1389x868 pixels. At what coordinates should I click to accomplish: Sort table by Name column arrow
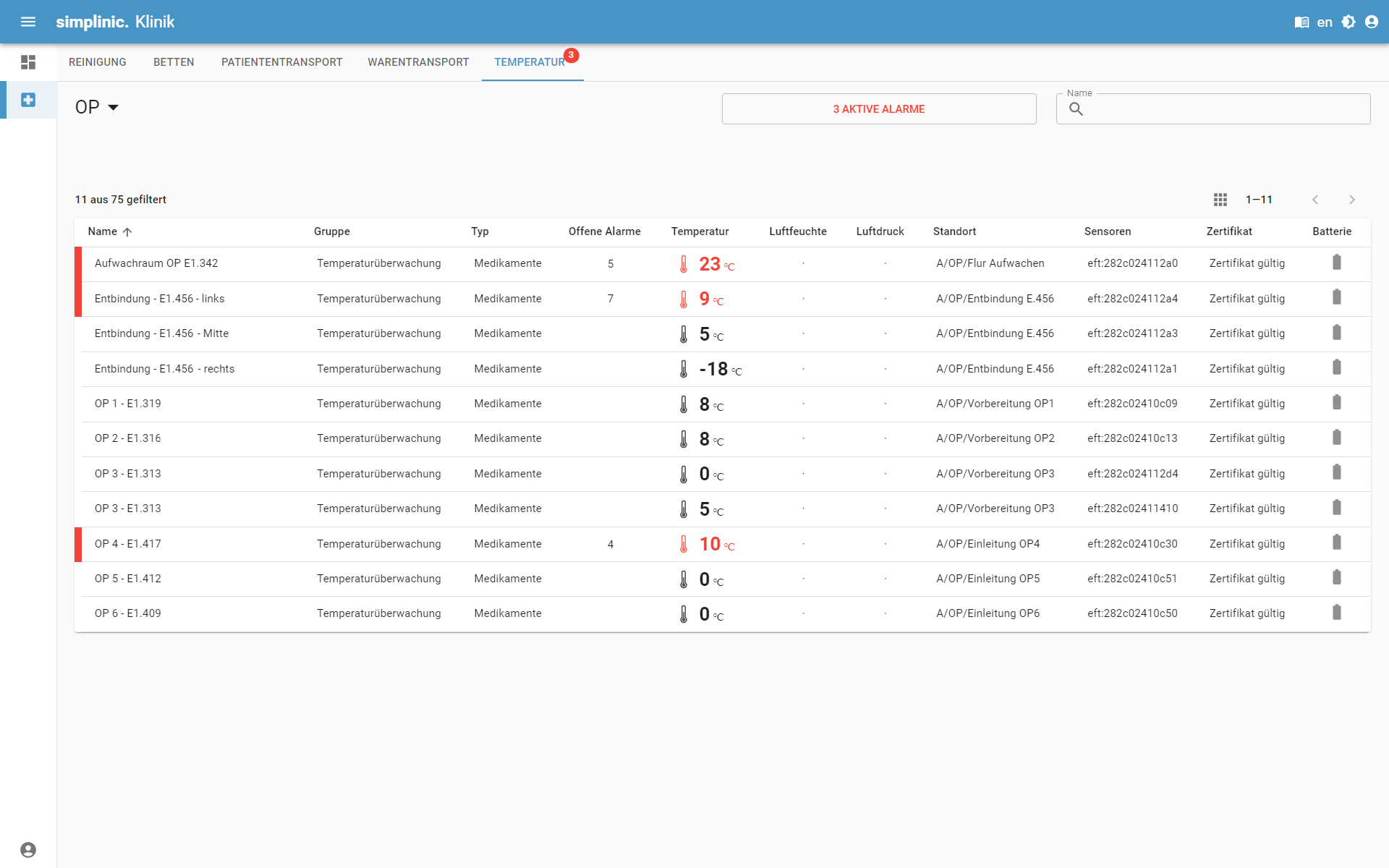click(127, 232)
